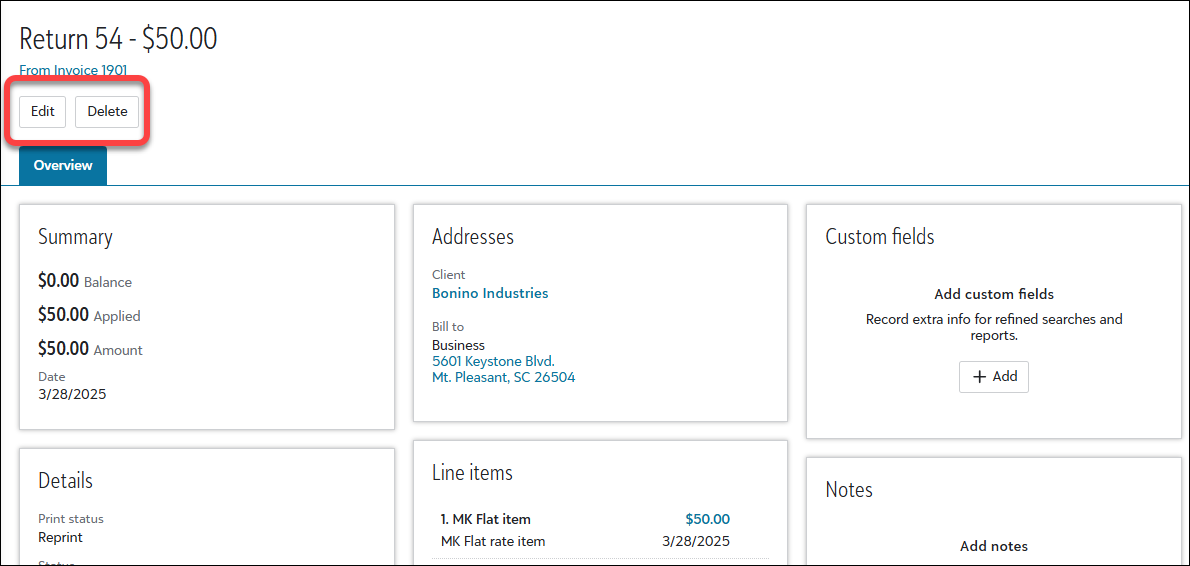Open the From Invoice 1901 link

73,71
